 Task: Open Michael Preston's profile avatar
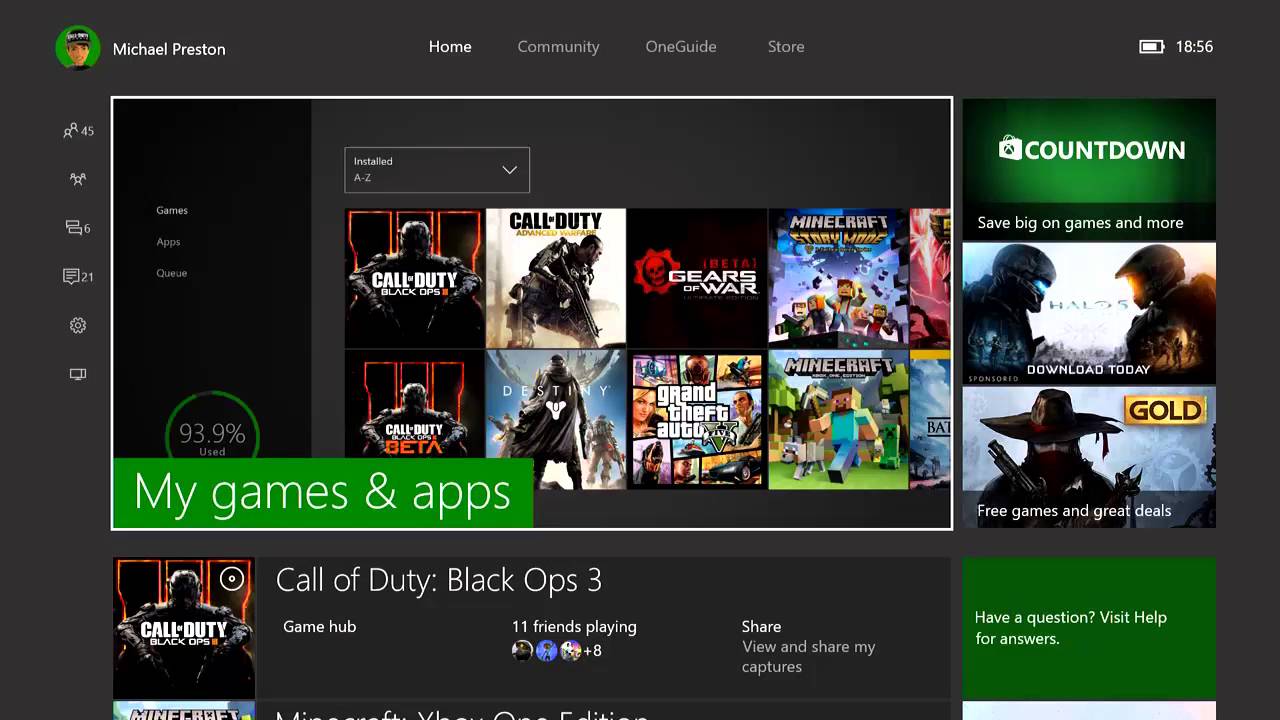pyautogui.click(x=78, y=48)
